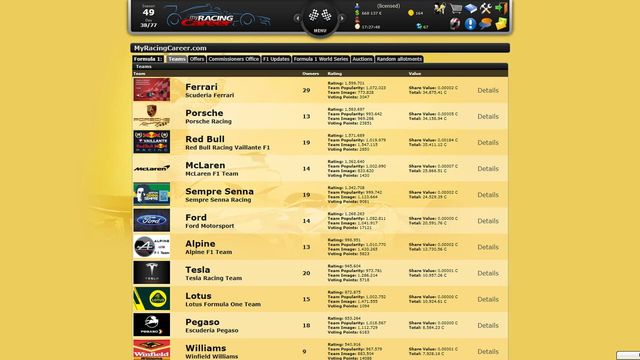Click the Red Bull team logo
The width and height of the screenshot is (640, 360).
point(151,142)
